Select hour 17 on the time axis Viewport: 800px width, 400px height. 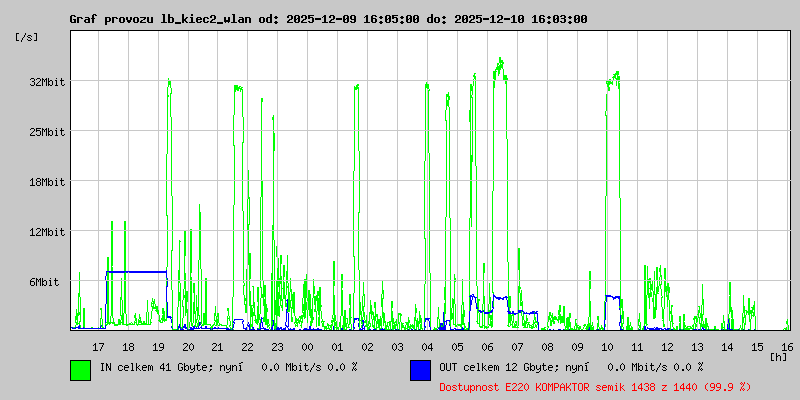point(98,346)
